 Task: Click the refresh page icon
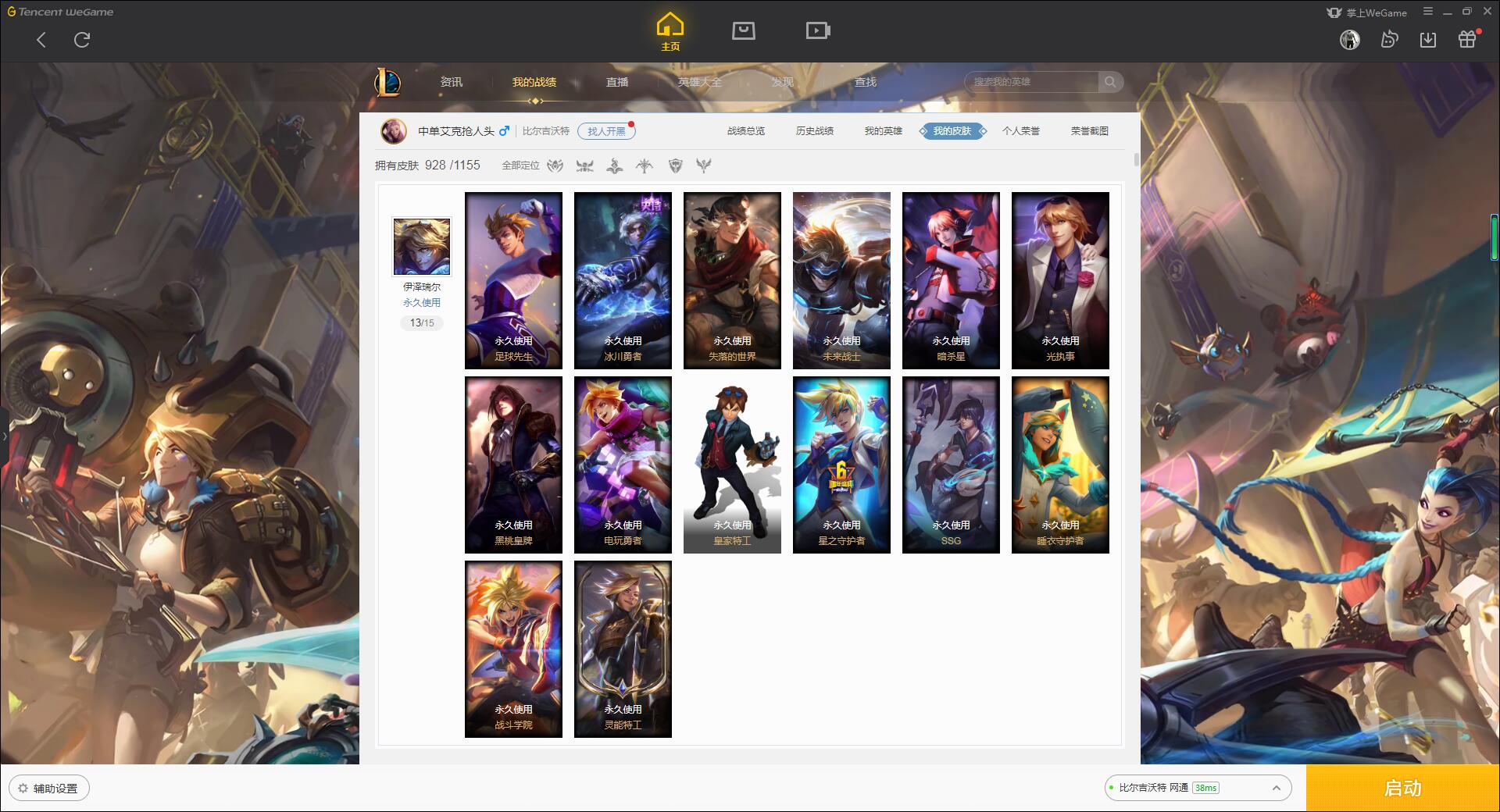pos(82,40)
